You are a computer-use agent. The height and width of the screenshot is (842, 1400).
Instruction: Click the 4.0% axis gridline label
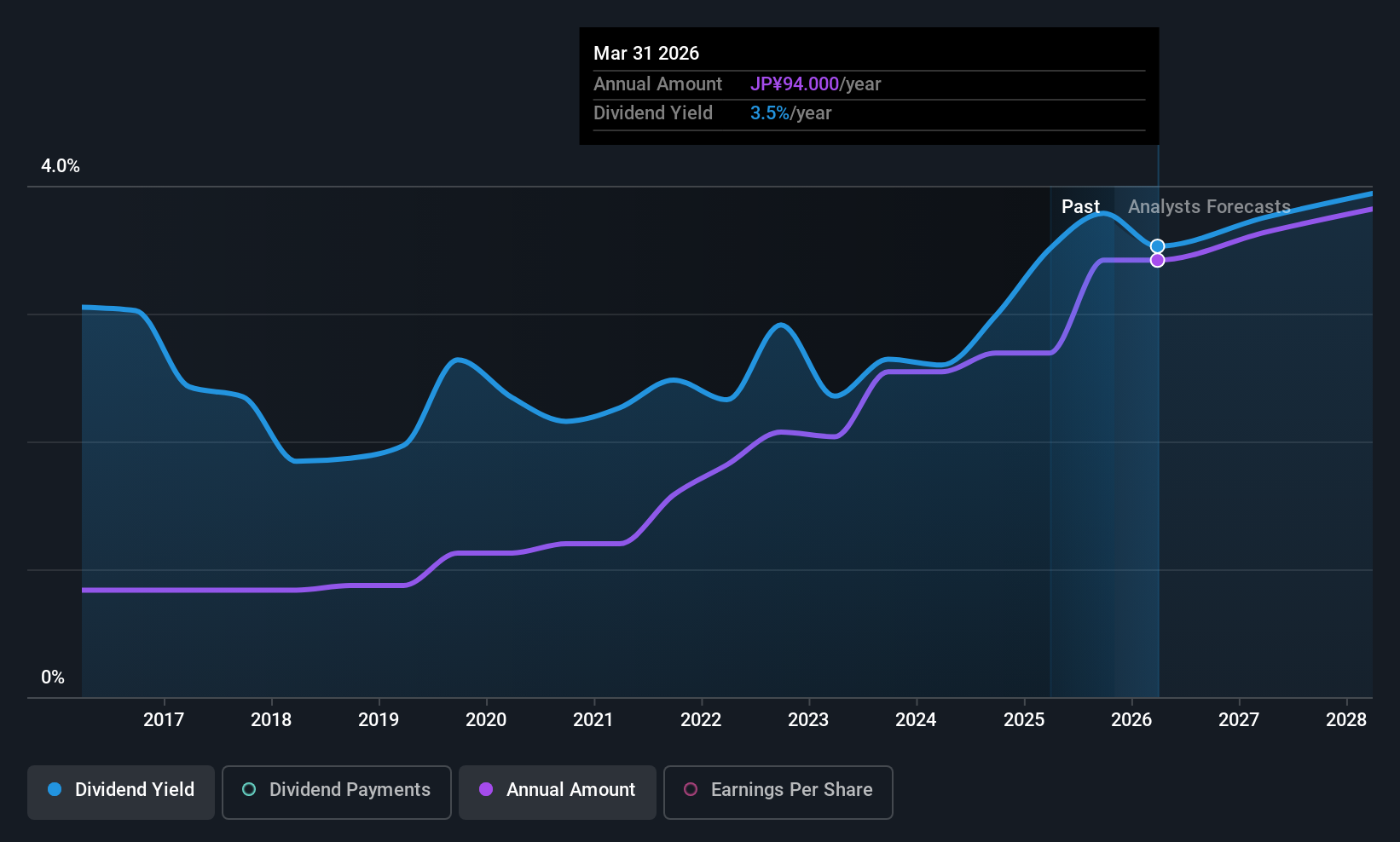(x=60, y=166)
